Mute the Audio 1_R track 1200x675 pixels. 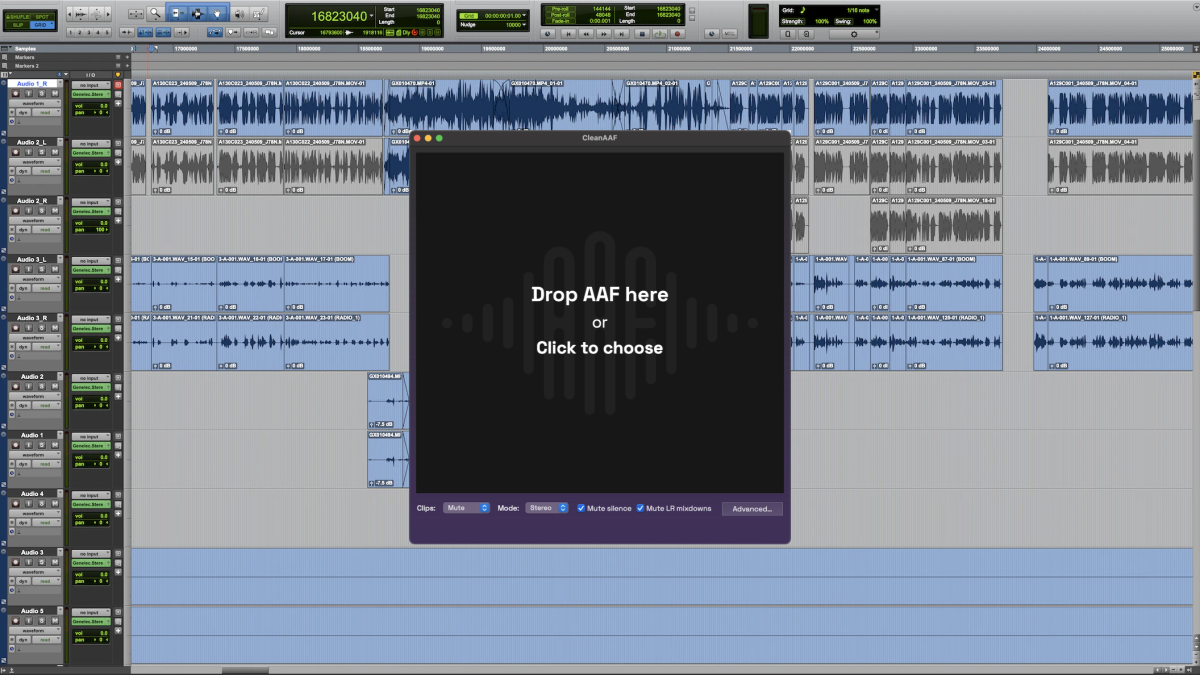click(x=56, y=93)
